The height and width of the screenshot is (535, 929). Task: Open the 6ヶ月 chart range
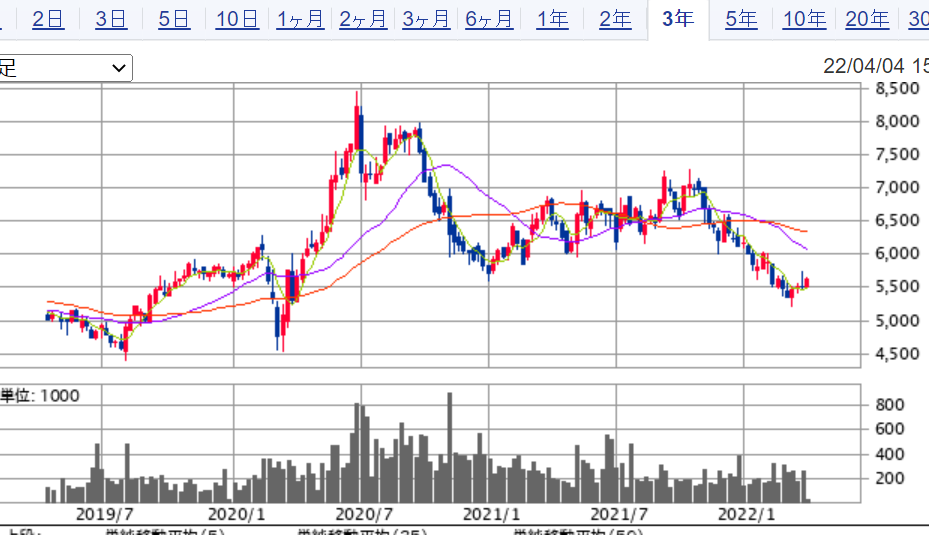[x=489, y=20]
